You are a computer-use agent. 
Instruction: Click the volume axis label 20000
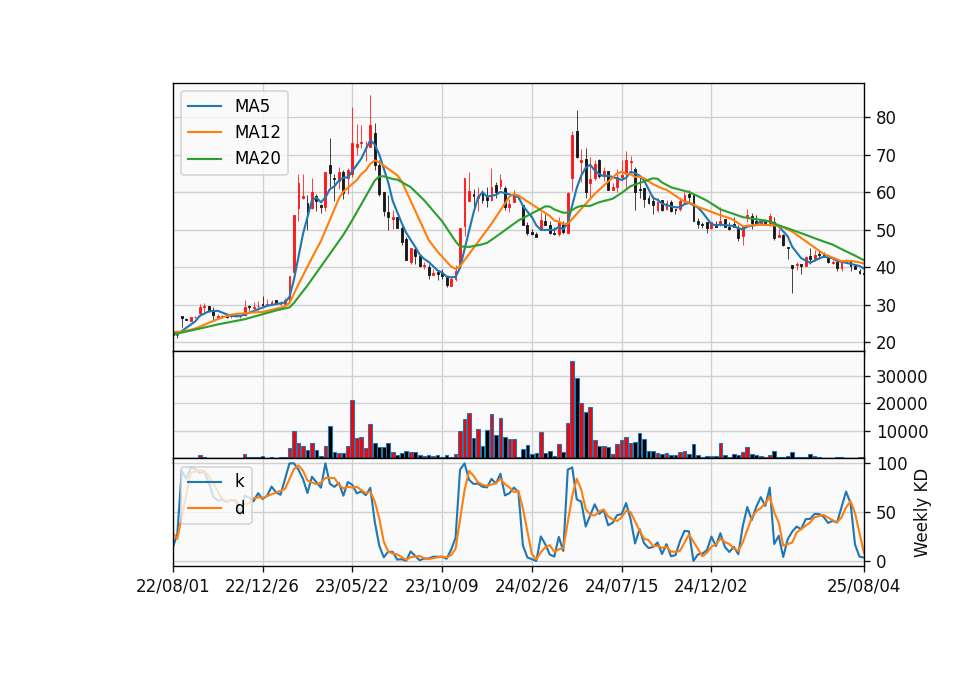click(901, 404)
